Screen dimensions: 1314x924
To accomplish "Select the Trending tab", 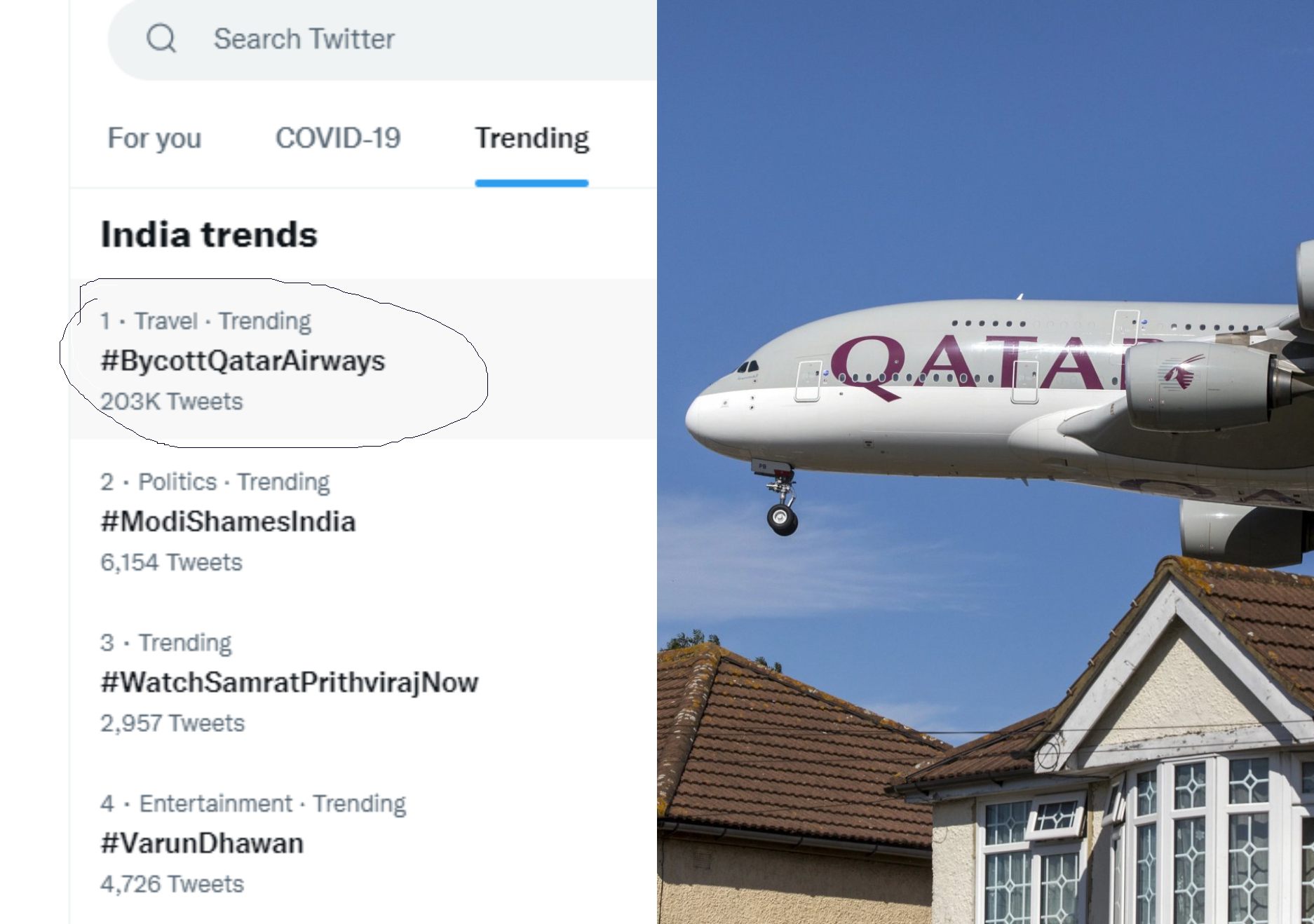I will click(x=531, y=139).
